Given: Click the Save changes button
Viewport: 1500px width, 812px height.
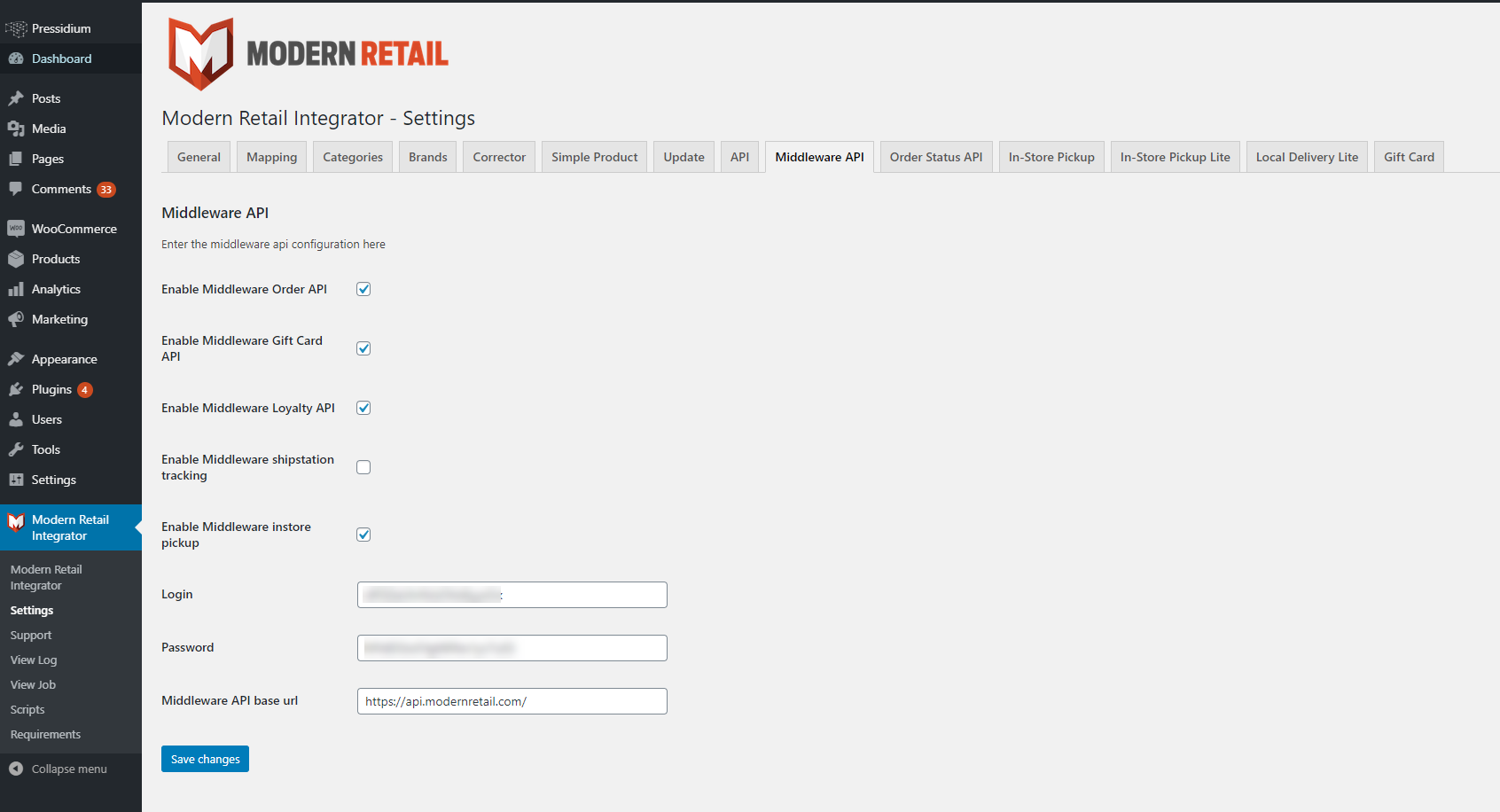Looking at the screenshot, I should pos(205,759).
